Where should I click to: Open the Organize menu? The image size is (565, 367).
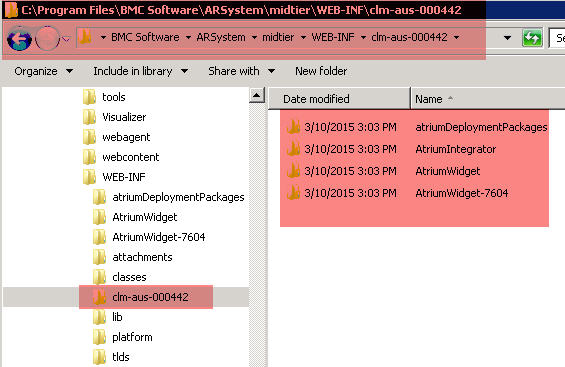[x=43, y=71]
